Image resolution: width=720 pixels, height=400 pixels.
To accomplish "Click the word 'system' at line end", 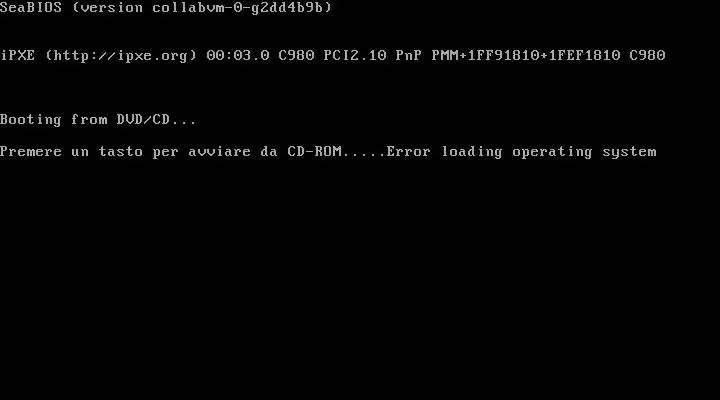I will (x=629, y=152).
